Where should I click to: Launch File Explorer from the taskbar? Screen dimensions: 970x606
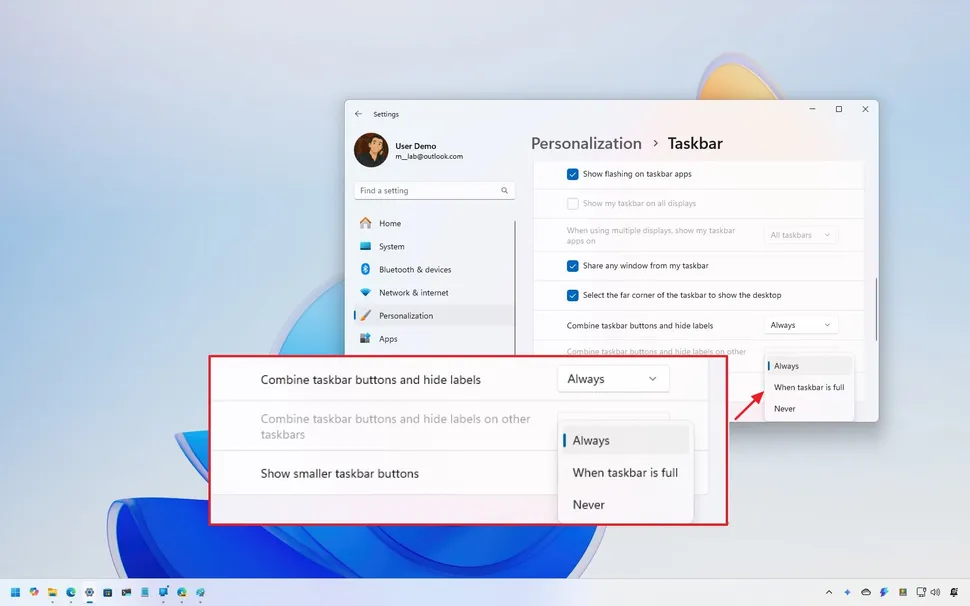(52, 592)
